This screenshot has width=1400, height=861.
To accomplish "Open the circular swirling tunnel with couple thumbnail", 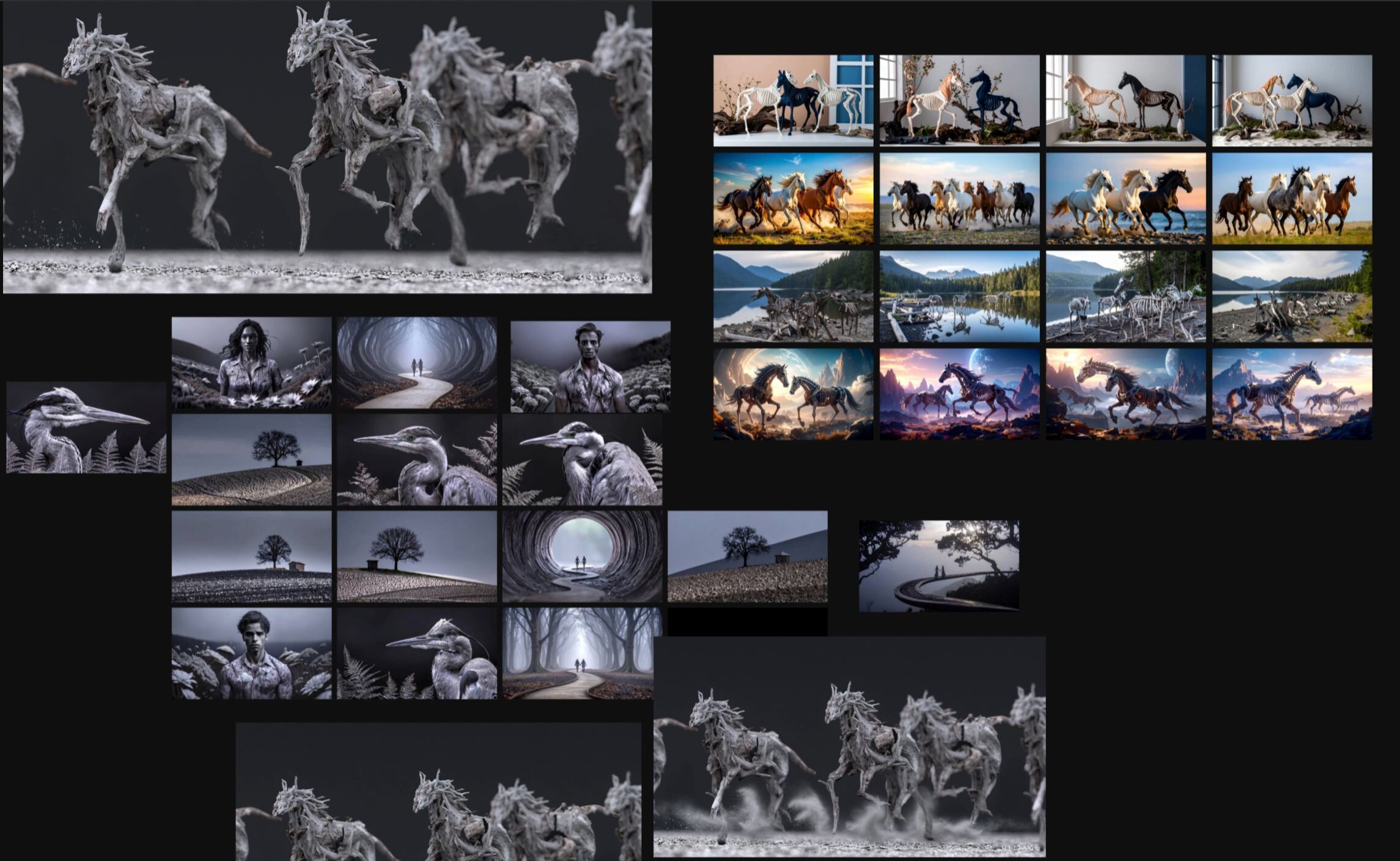I will point(582,556).
